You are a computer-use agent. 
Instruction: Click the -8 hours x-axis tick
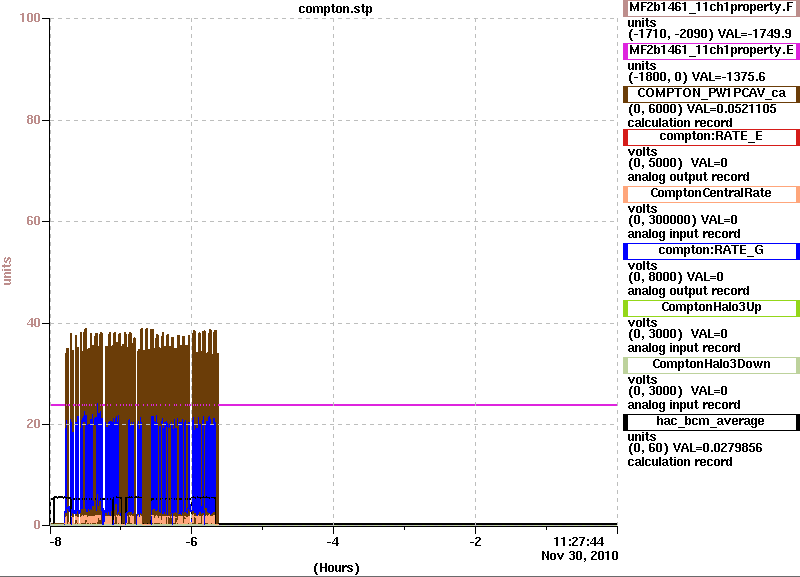tap(55, 541)
